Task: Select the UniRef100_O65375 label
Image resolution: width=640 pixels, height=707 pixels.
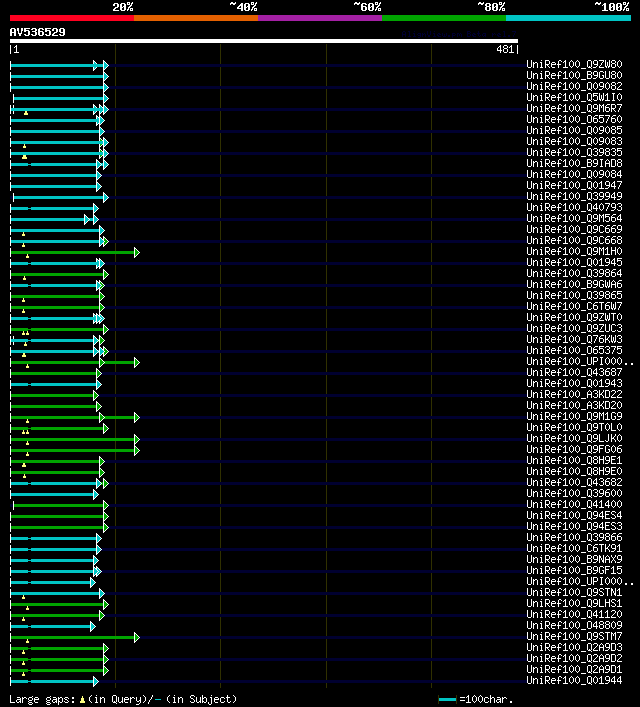Action: 574,350
